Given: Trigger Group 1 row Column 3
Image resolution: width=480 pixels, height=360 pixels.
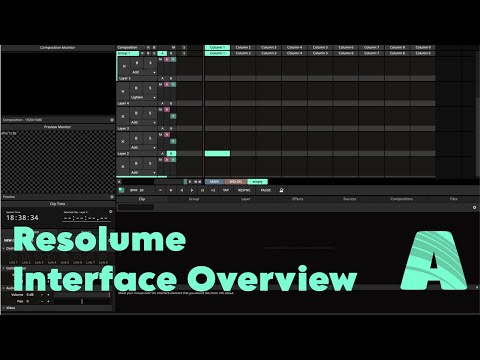Looking at the screenshot, I should click(x=269, y=53).
